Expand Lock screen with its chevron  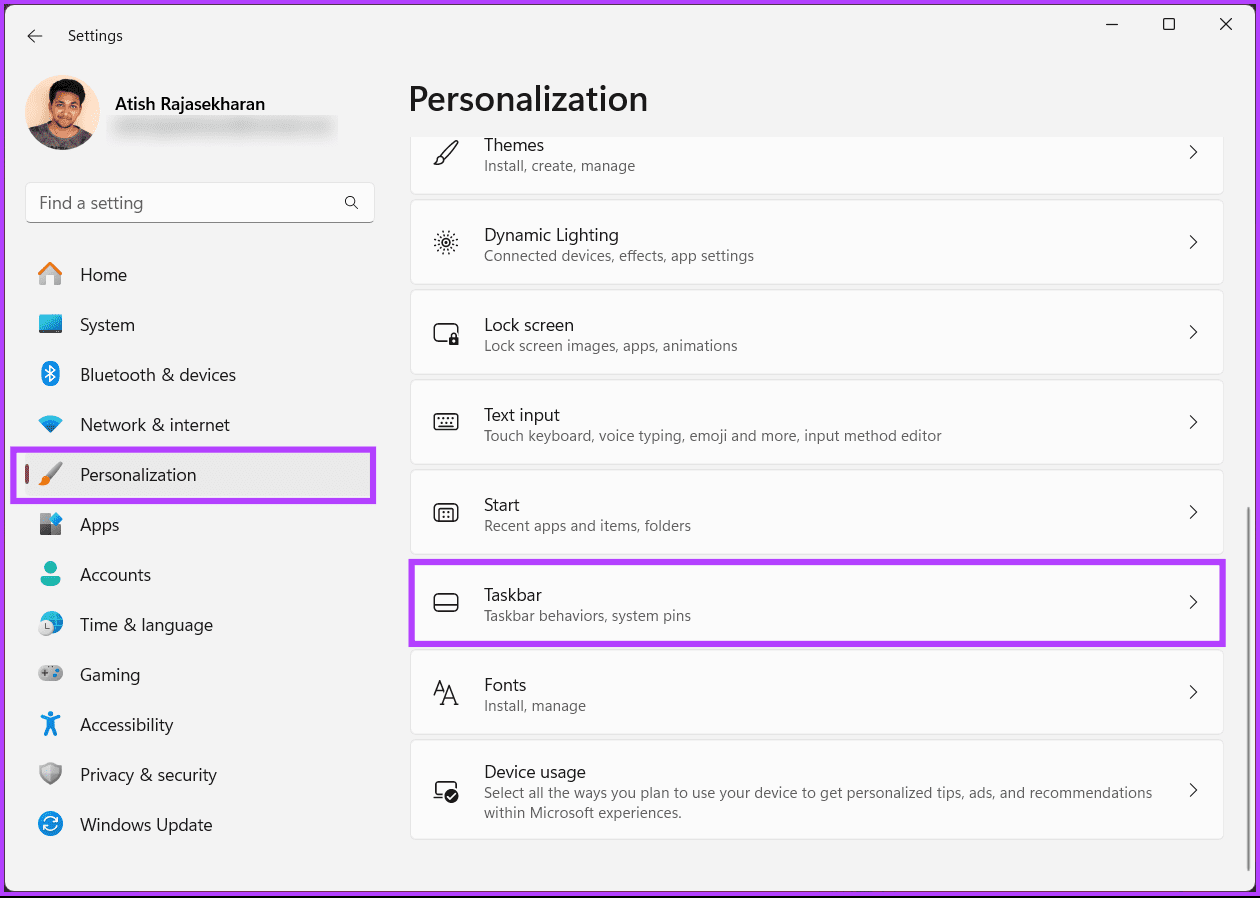click(x=1193, y=332)
